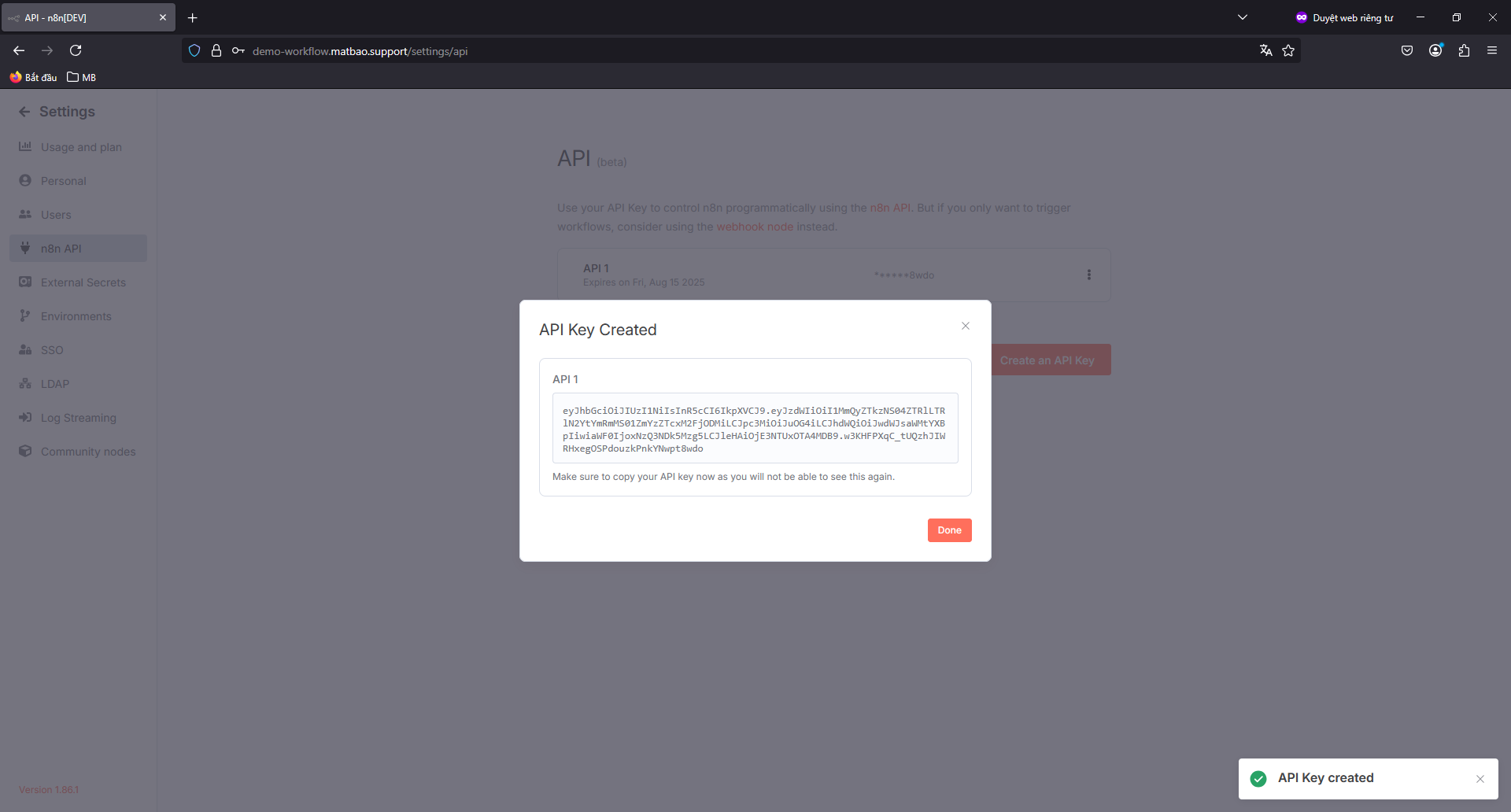Open the webhook node link
The width and height of the screenshot is (1511, 812).
[x=755, y=227]
